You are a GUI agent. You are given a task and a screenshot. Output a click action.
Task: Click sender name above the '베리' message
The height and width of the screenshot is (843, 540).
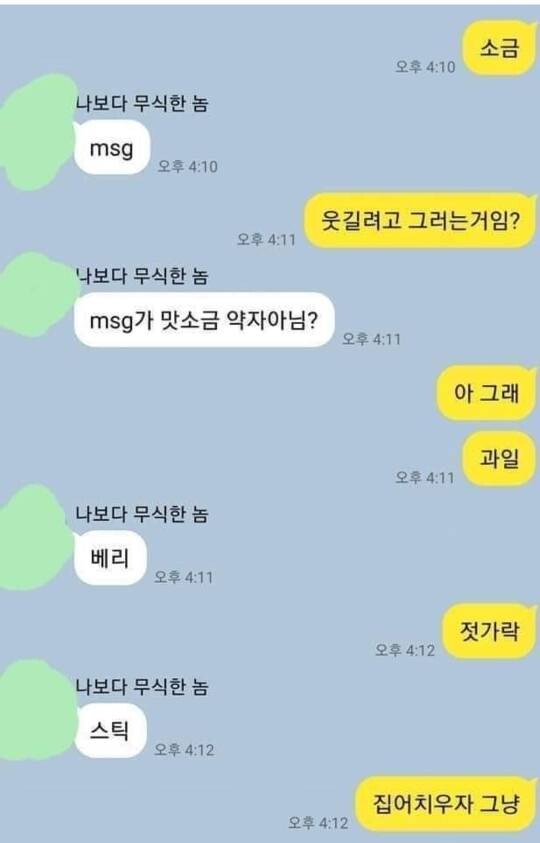pyautogui.click(x=142, y=515)
